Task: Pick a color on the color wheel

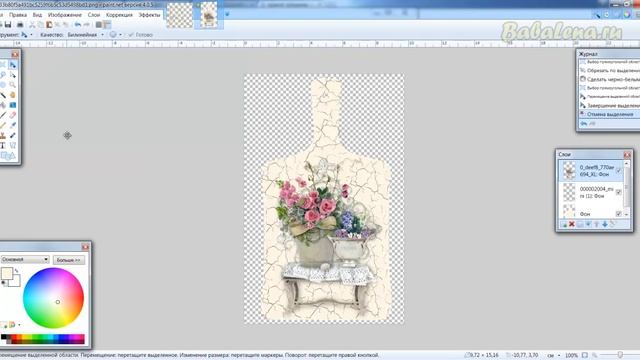Action: click(53, 298)
